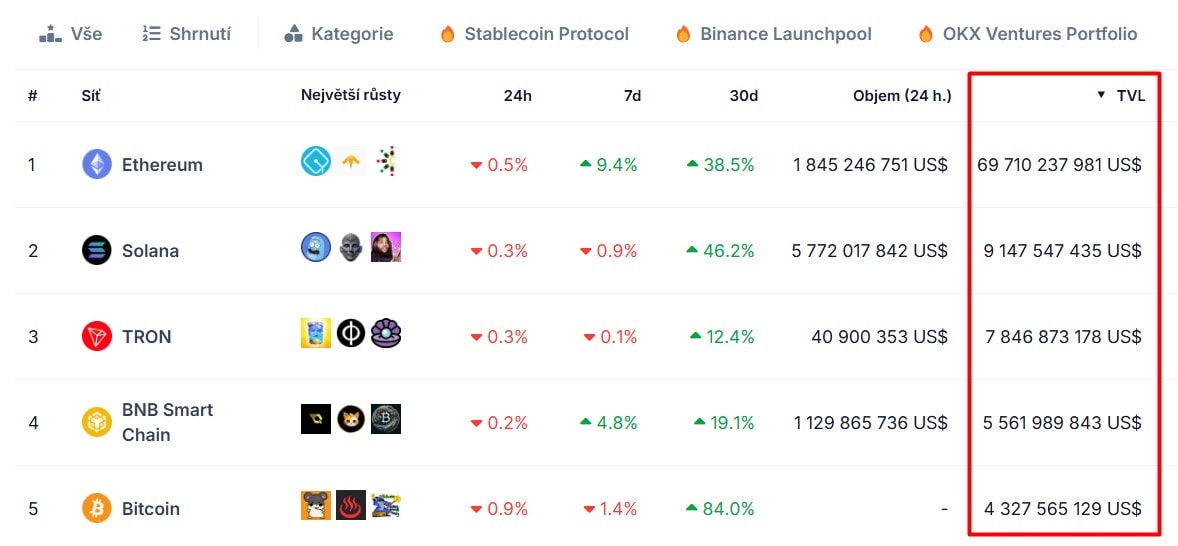1178x546 pixels.
Task: Open the Shrnutí tab
Action: pos(187,34)
